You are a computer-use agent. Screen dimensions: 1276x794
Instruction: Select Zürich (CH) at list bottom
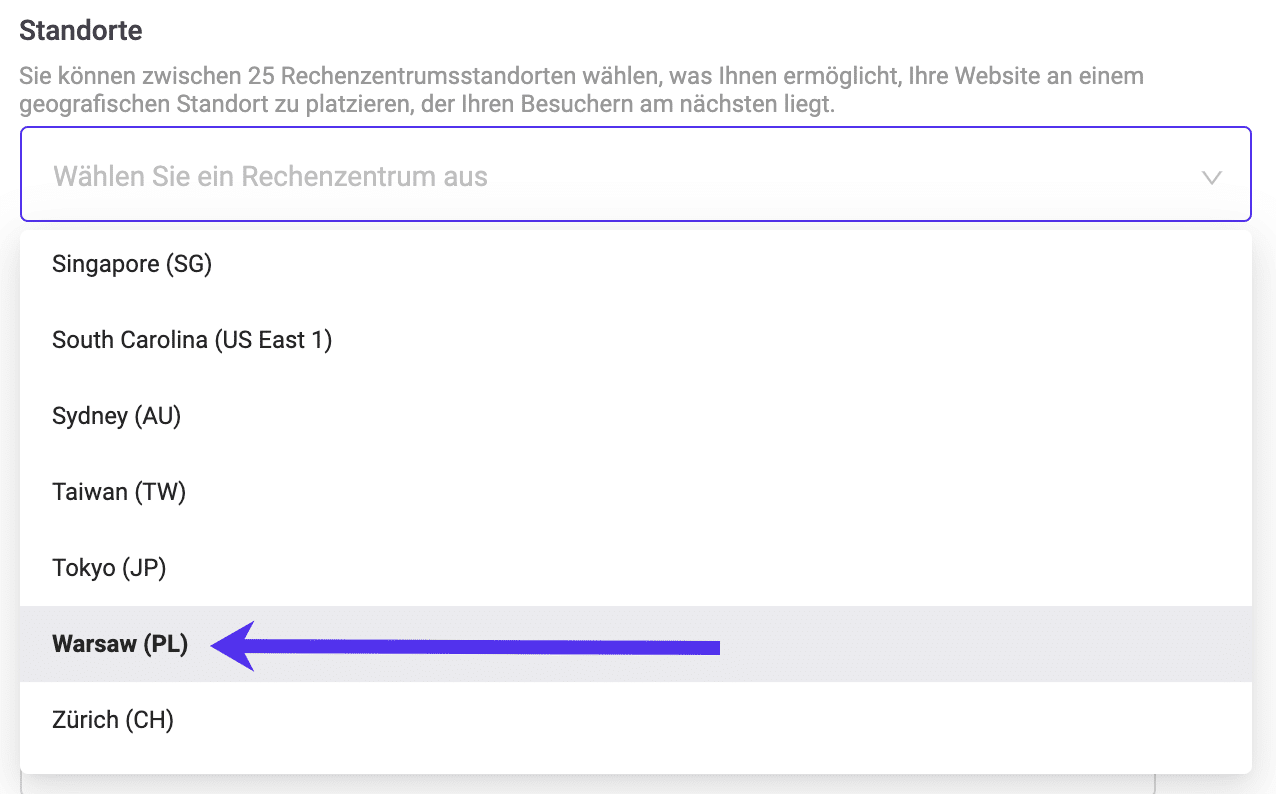[112, 719]
